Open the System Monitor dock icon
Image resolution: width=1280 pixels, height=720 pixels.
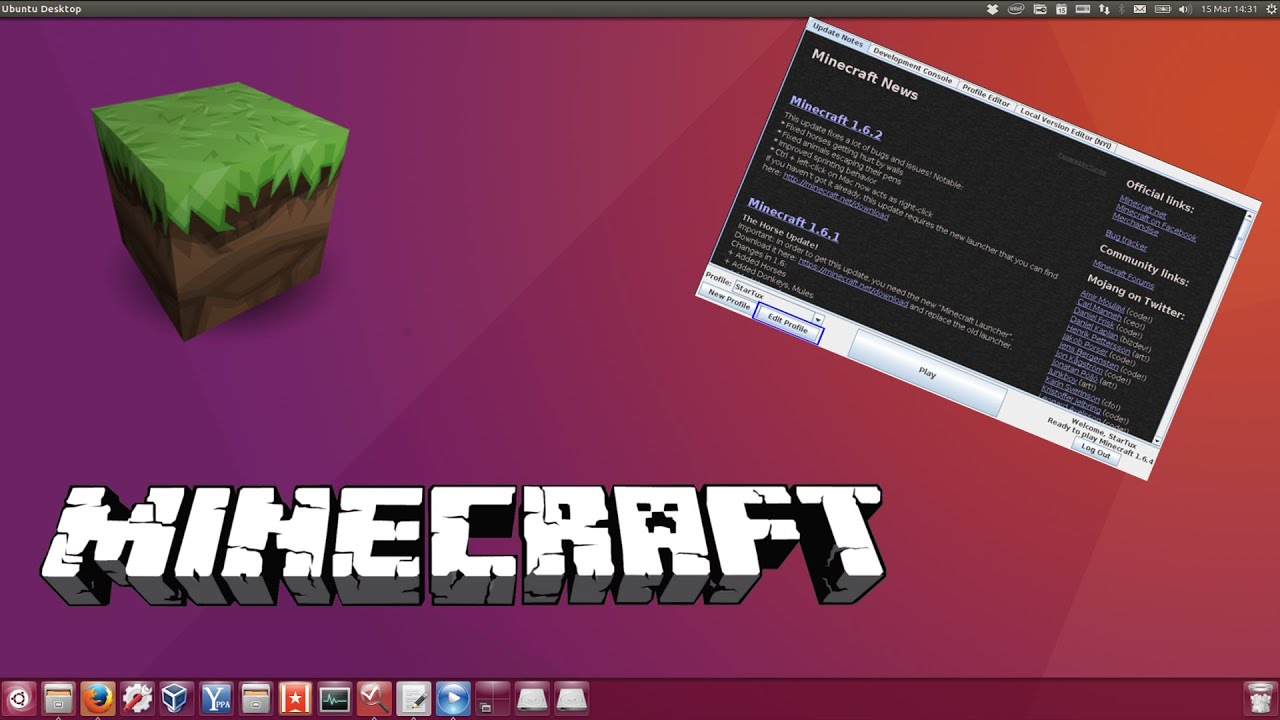click(334, 698)
